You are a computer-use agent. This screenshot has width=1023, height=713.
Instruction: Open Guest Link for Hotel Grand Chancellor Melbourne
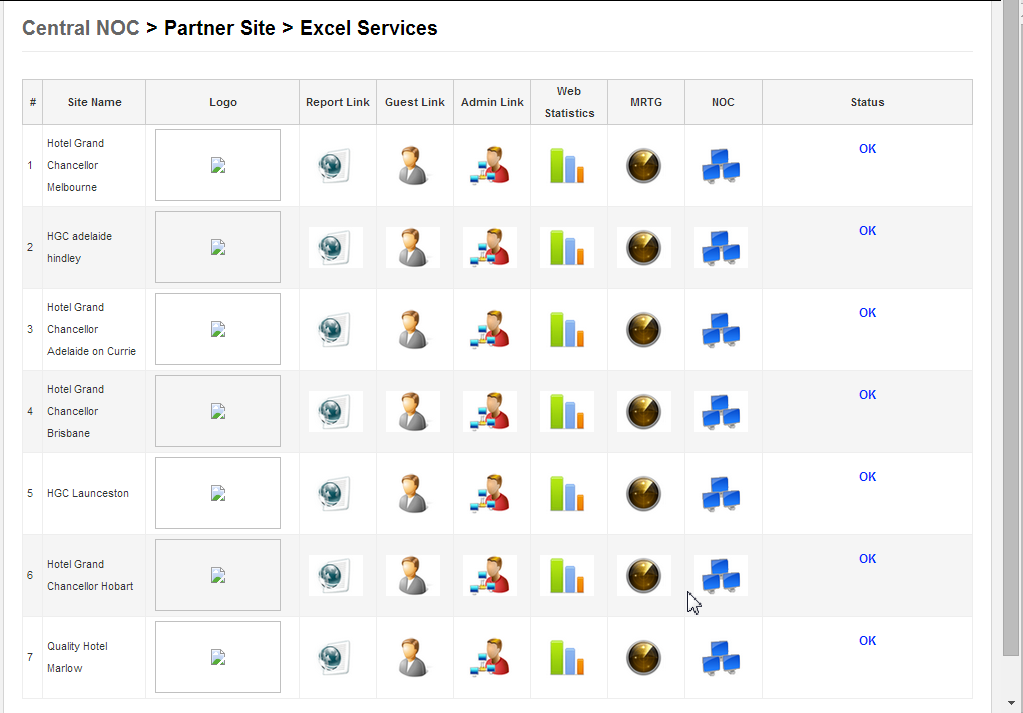coord(413,166)
